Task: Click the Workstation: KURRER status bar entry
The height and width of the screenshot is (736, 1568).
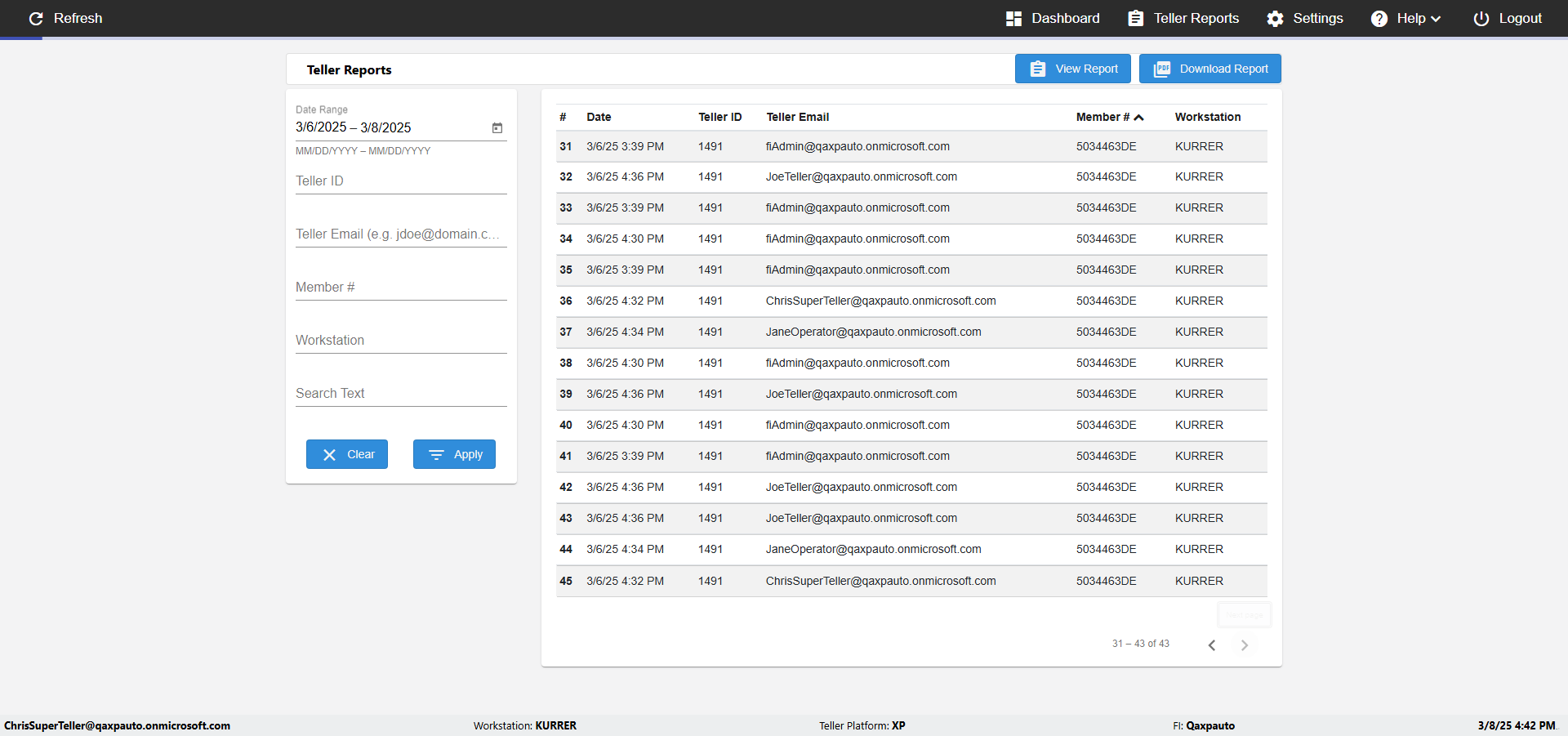Action: [x=525, y=725]
